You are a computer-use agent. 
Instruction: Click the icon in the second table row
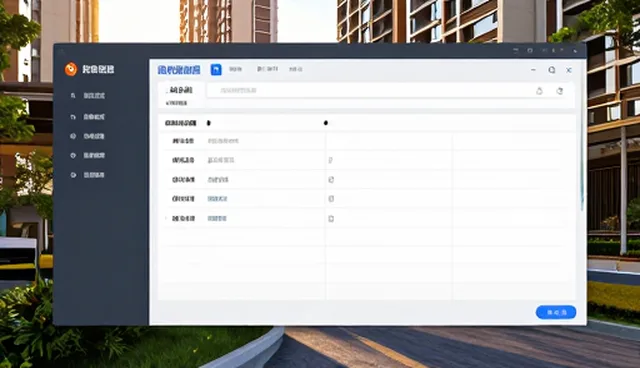pyautogui.click(x=331, y=160)
